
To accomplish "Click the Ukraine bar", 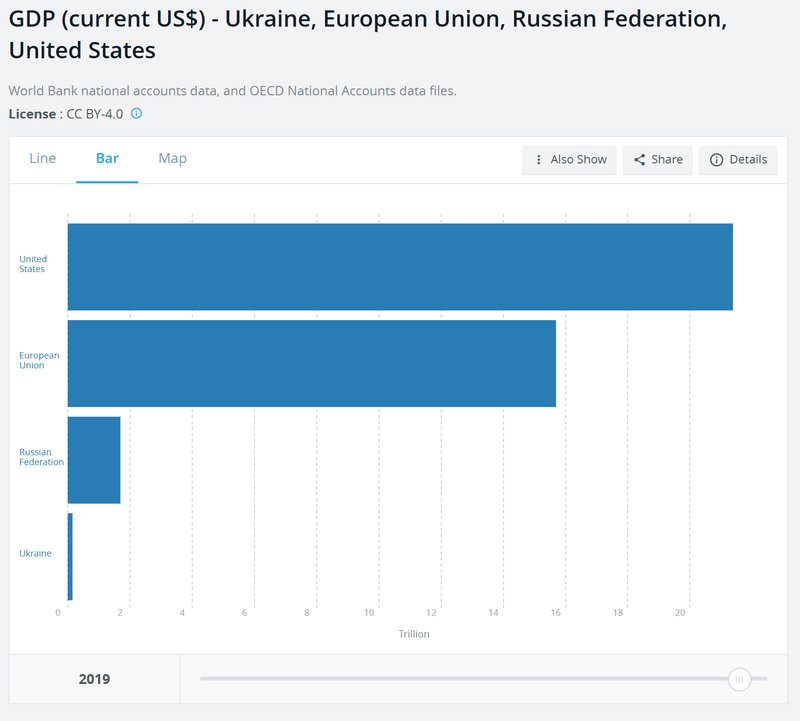I will 70,556.
